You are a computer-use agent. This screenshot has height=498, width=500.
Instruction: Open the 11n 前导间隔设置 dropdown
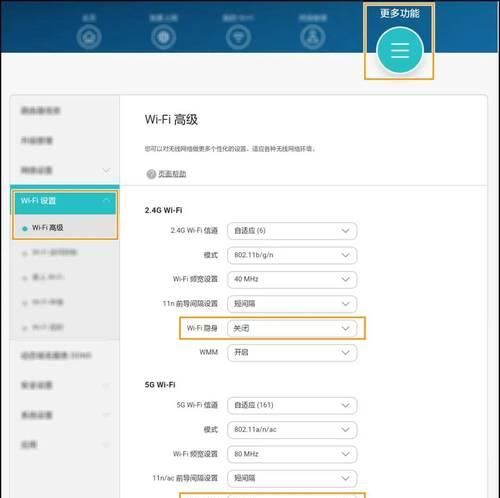point(292,304)
